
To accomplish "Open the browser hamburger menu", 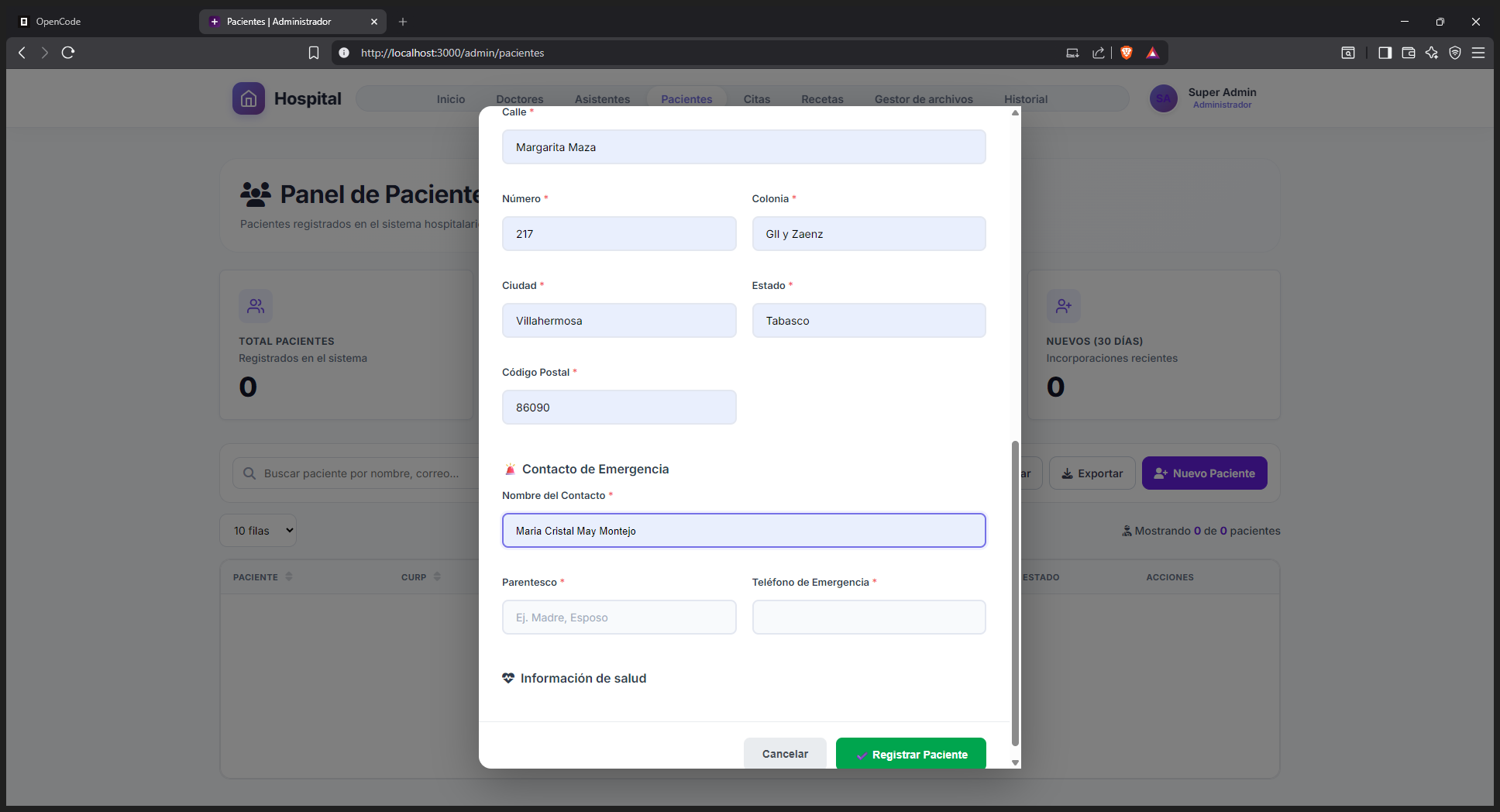I will (1478, 53).
